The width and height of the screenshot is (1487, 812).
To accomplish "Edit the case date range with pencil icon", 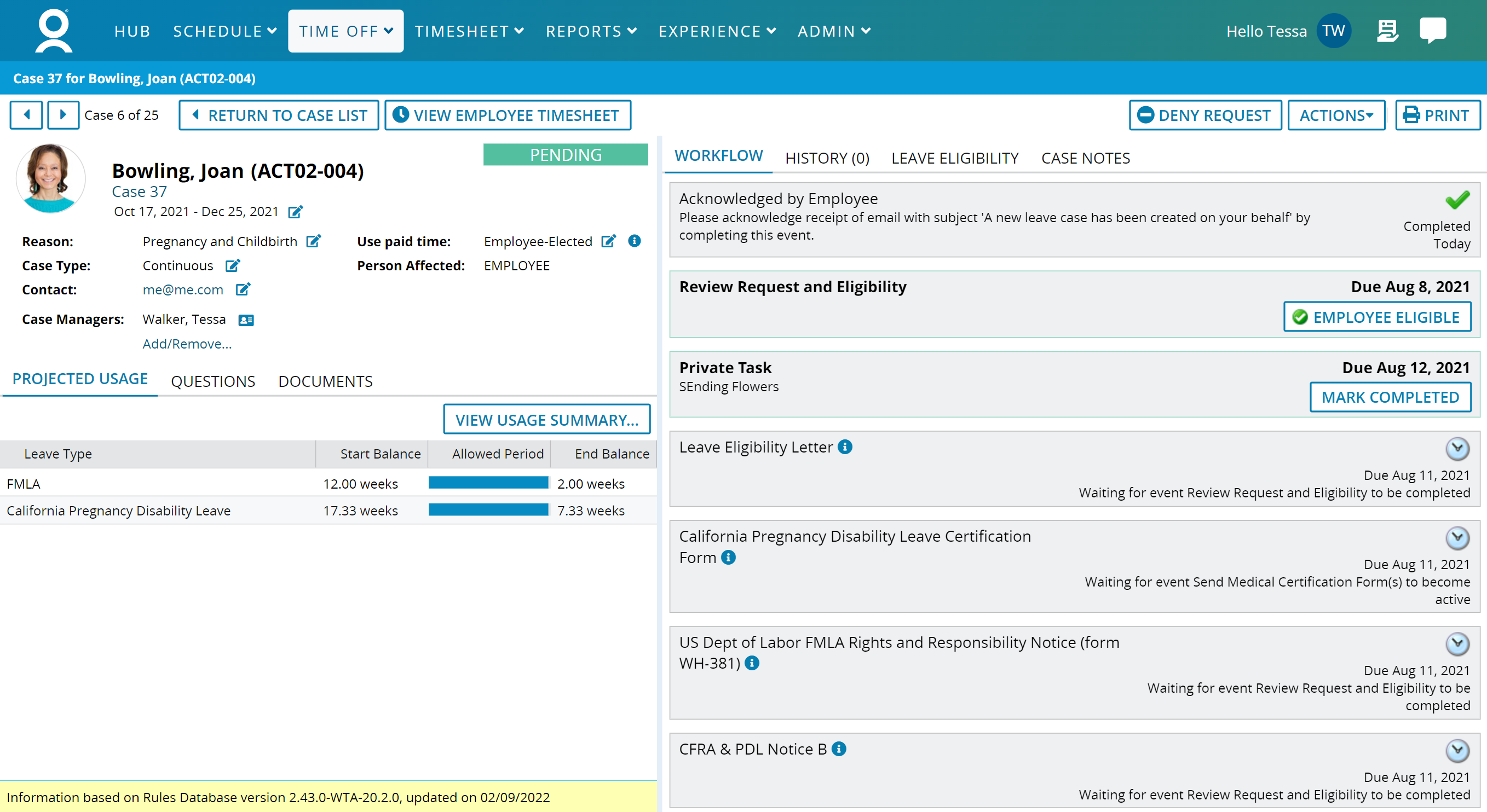I will (296, 211).
